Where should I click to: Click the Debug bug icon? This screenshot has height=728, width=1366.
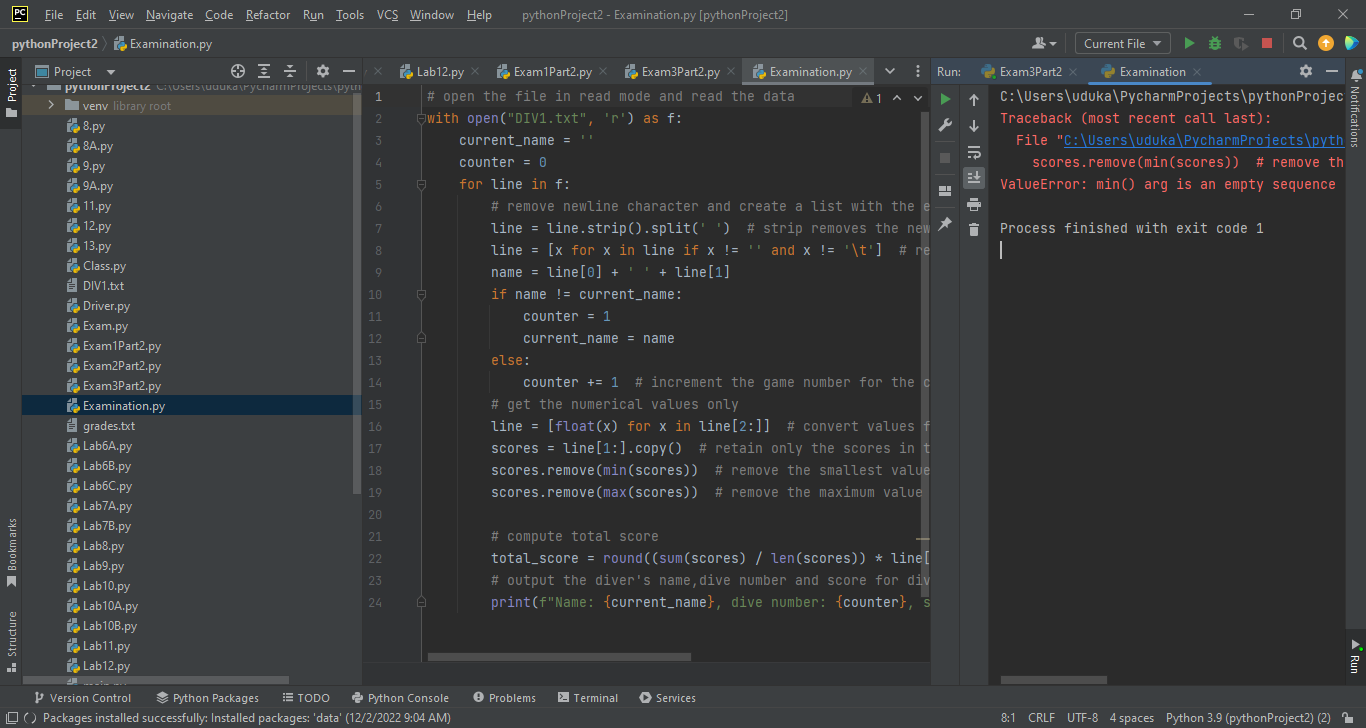point(1215,43)
